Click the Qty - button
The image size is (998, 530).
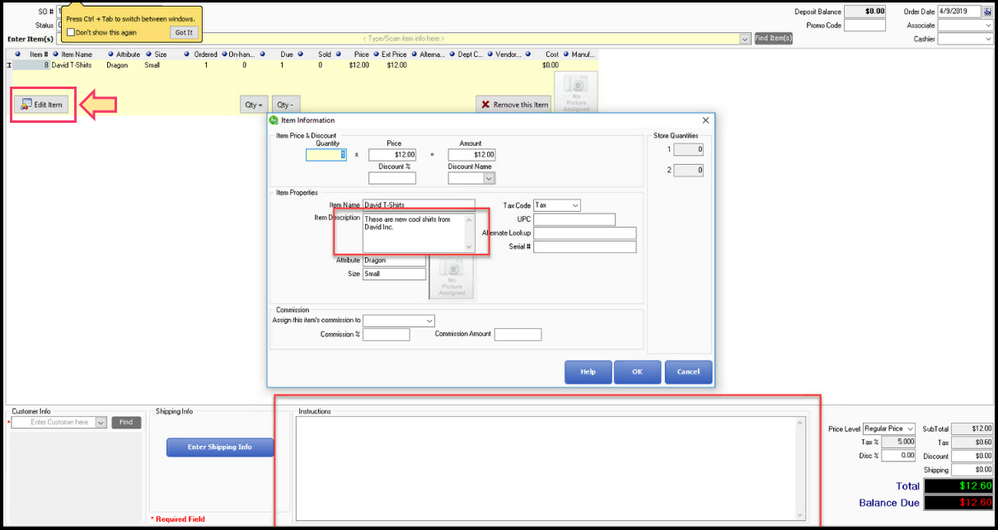[x=285, y=104]
